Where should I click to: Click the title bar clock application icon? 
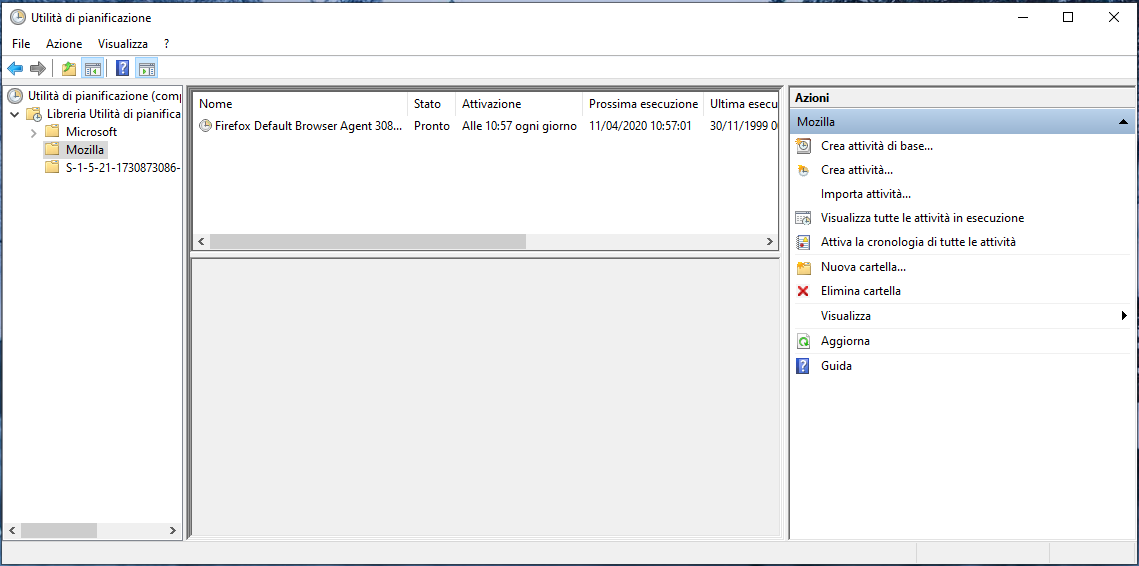coord(17,17)
